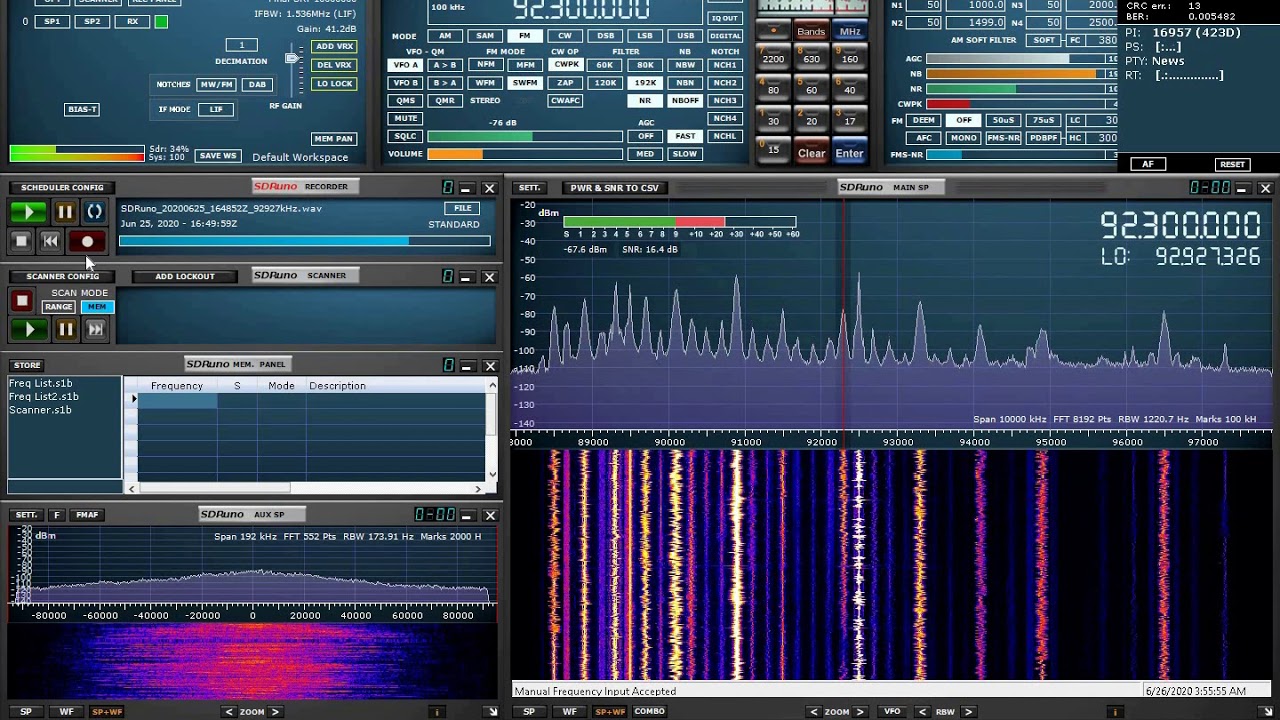Open Scheduler Config

[62, 187]
